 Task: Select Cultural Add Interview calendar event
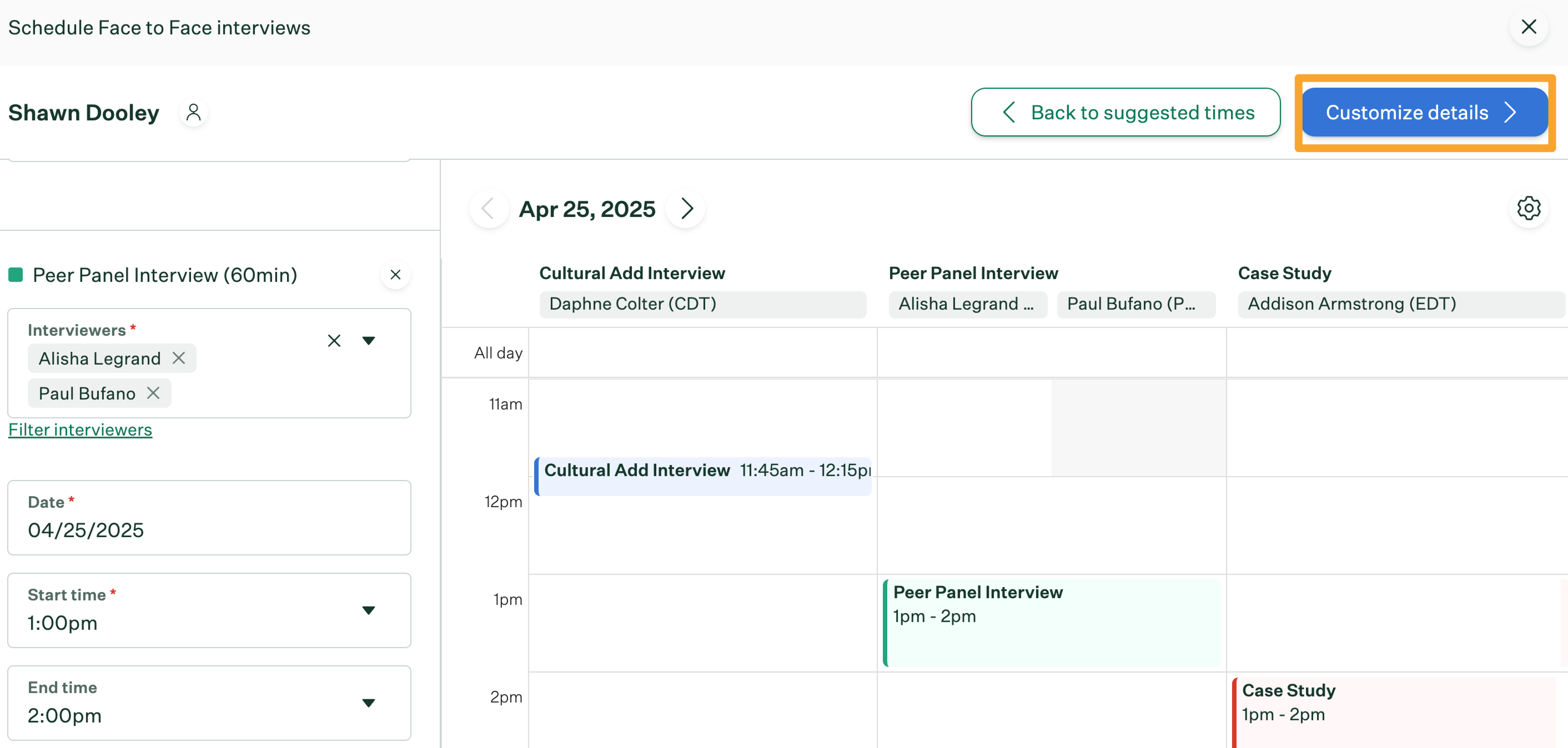(x=703, y=477)
